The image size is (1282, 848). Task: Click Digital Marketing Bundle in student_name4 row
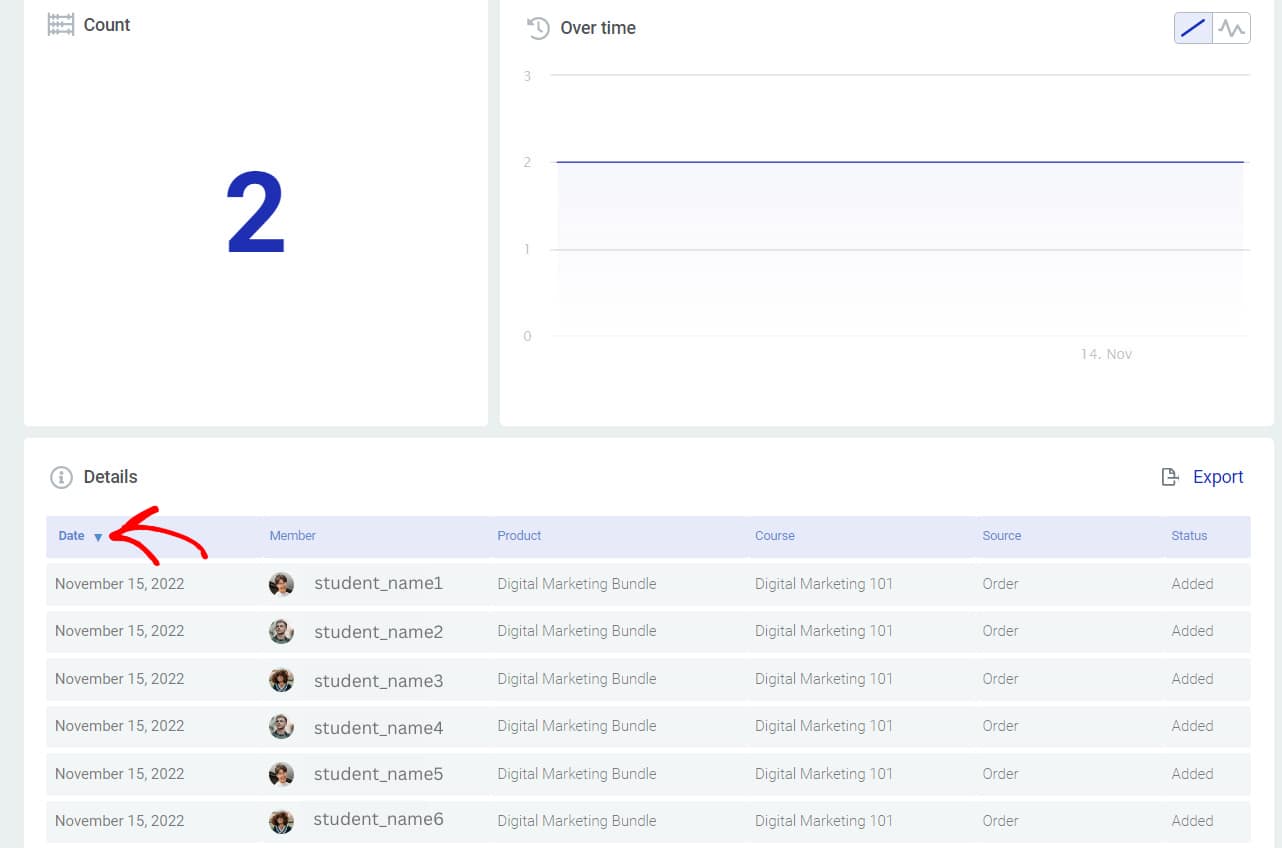click(577, 726)
